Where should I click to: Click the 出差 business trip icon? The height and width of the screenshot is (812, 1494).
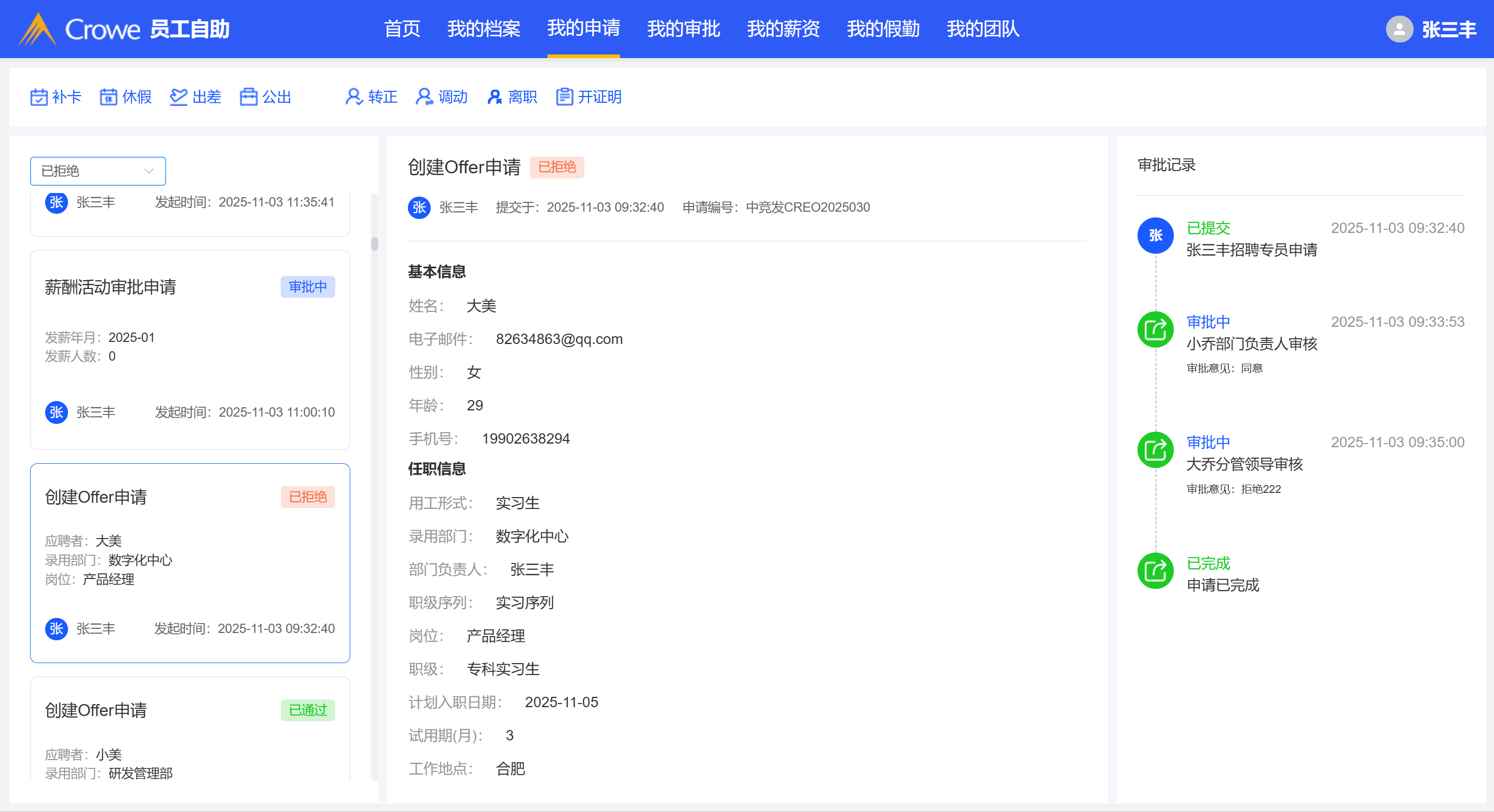tap(179, 97)
